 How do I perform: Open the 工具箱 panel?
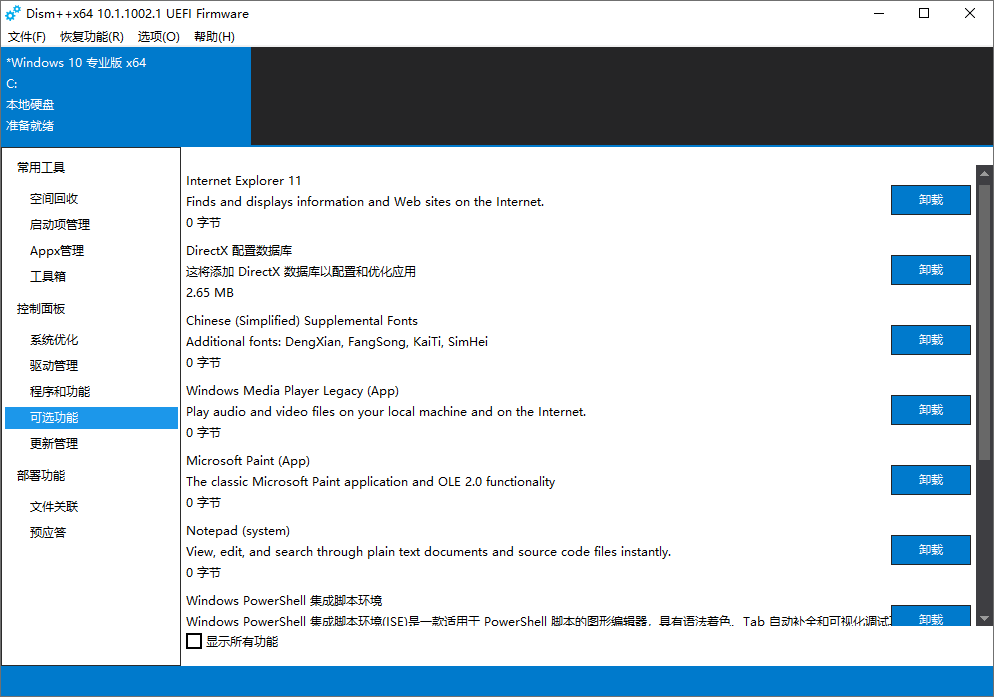point(45,276)
